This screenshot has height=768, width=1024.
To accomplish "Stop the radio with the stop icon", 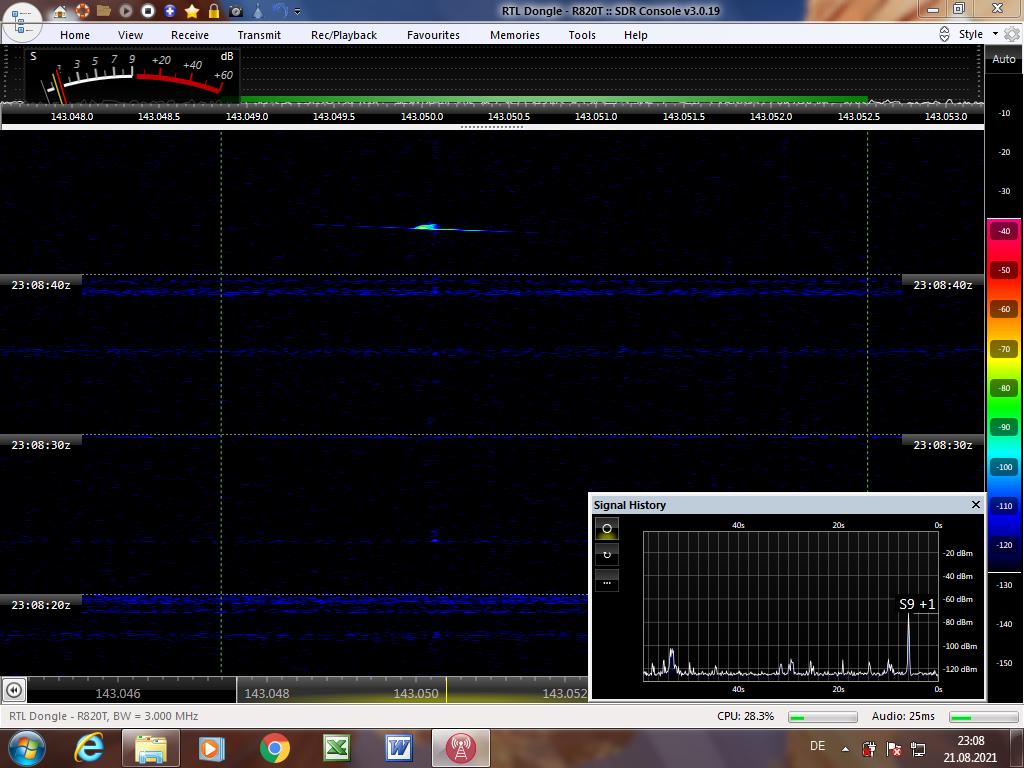I will (x=148, y=11).
